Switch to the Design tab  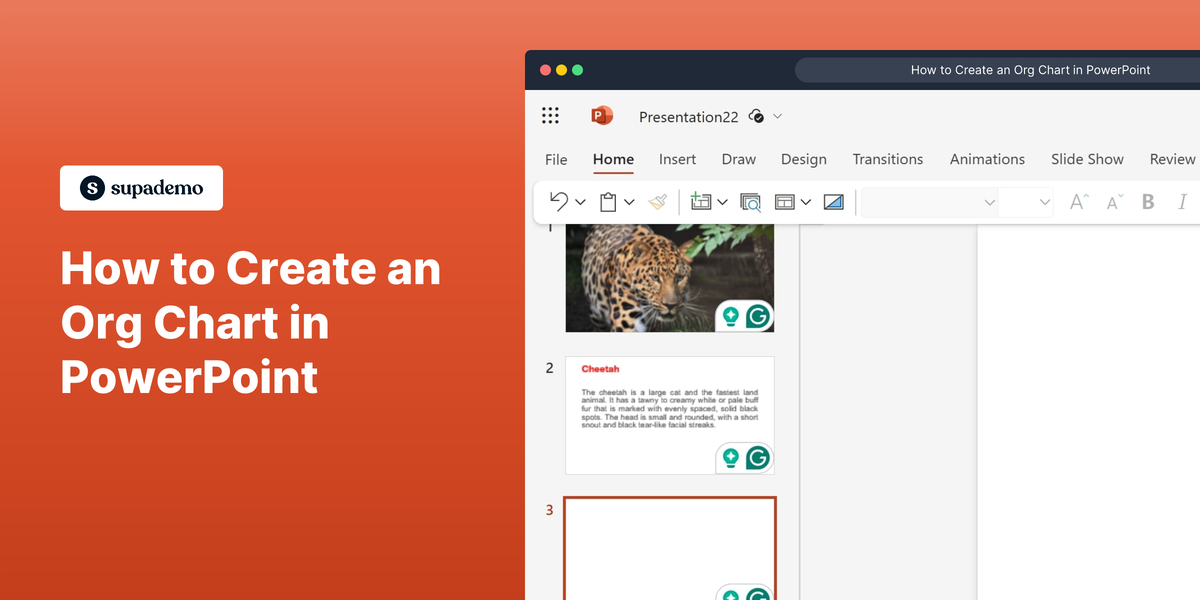[x=804, y=159]
